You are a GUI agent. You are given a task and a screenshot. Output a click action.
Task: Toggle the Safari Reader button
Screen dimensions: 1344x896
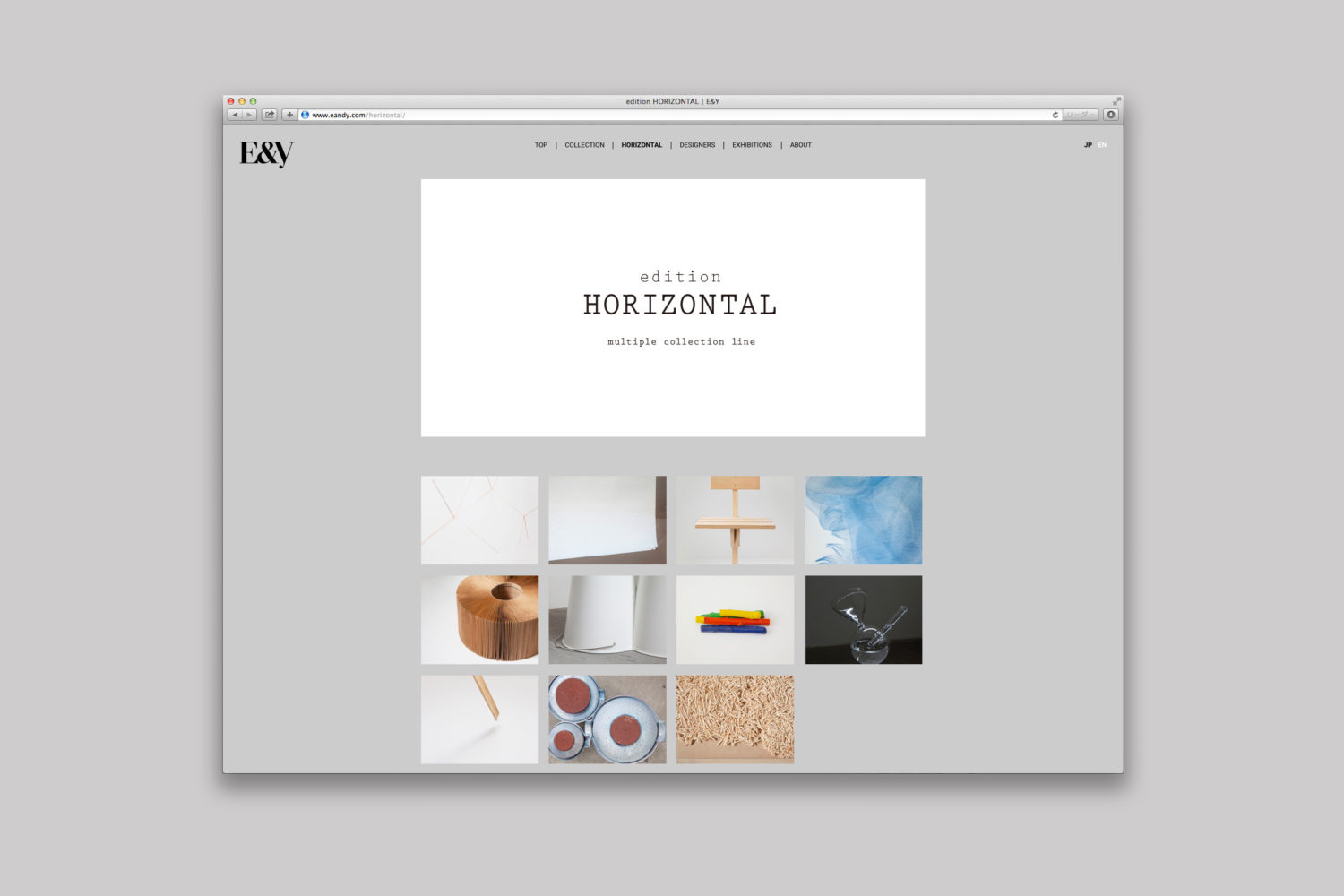click(x=1080, y=115)
